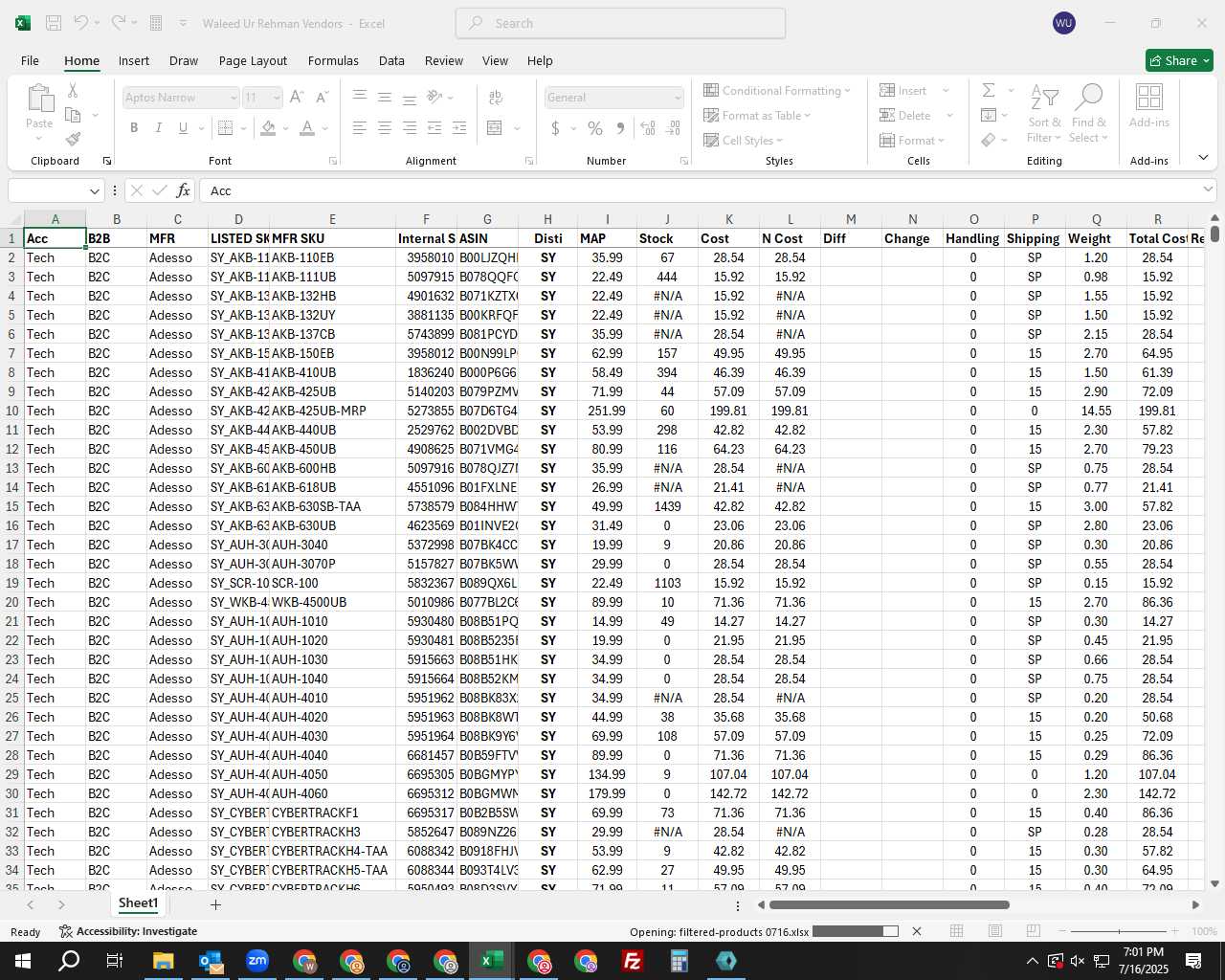1225x980 pixels.
Task: Toggle Underline formatting
Action: click(182, 127)
